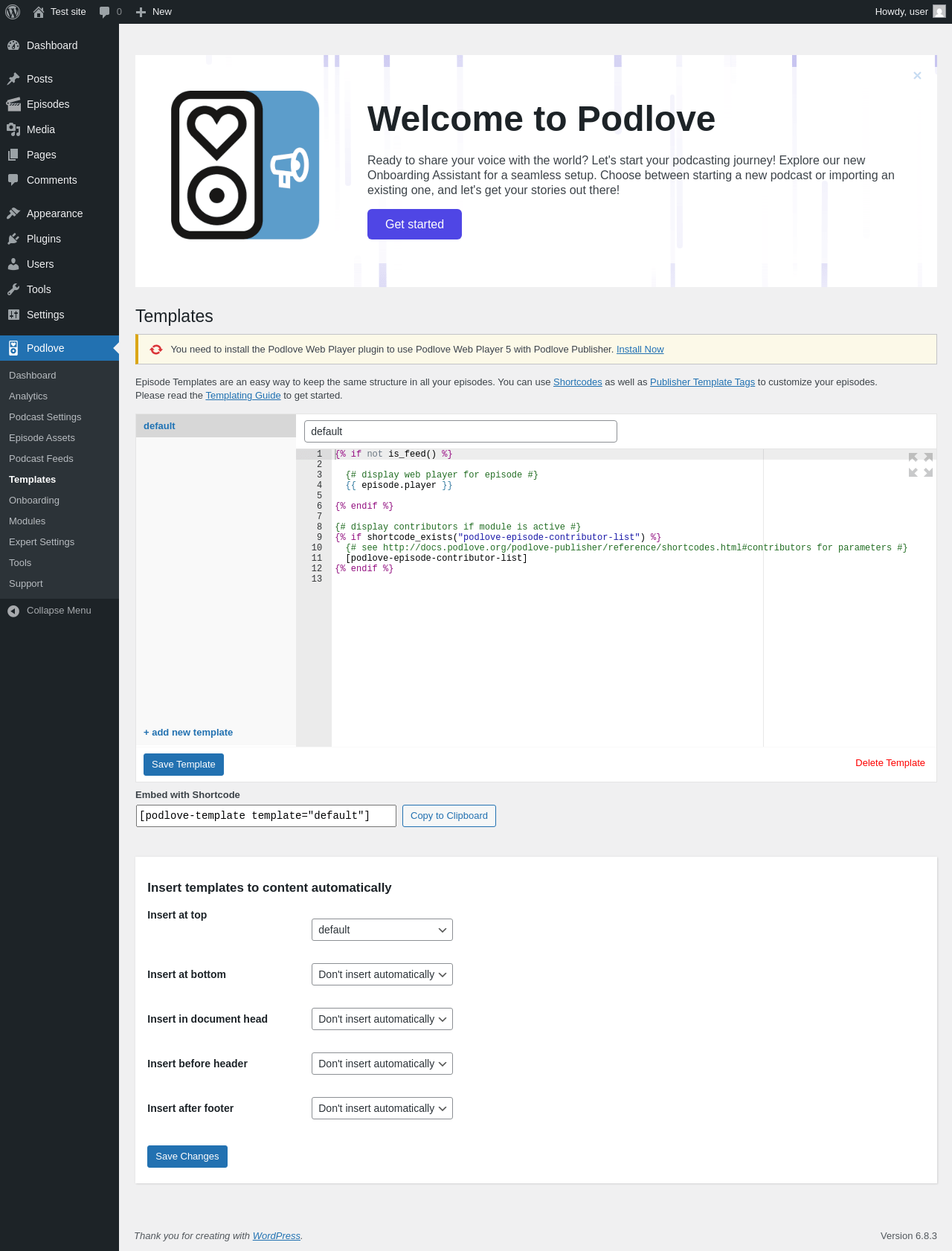The image size is (952, 1251).
Task: Click the Test site name in admin bar
Action: coord(68,12)
